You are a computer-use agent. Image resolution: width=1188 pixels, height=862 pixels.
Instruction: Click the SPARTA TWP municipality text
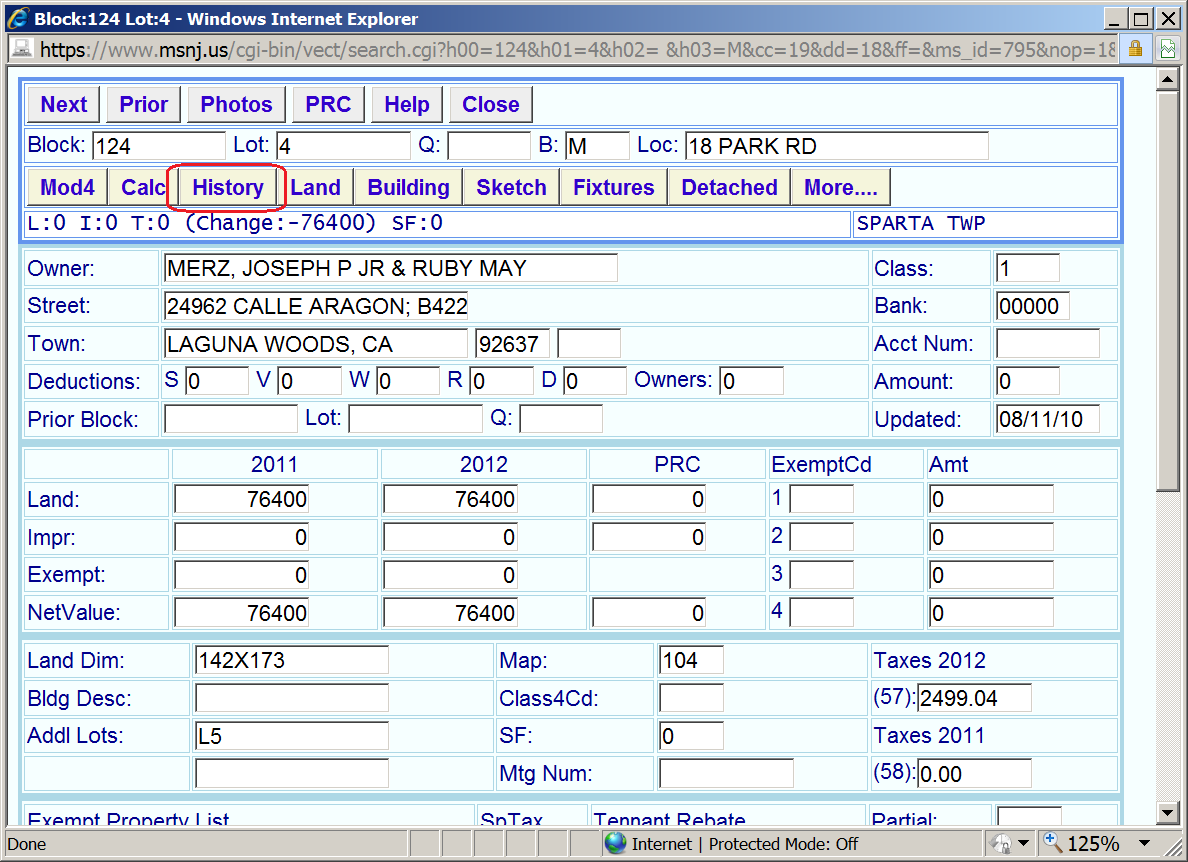tap(921, 223)
